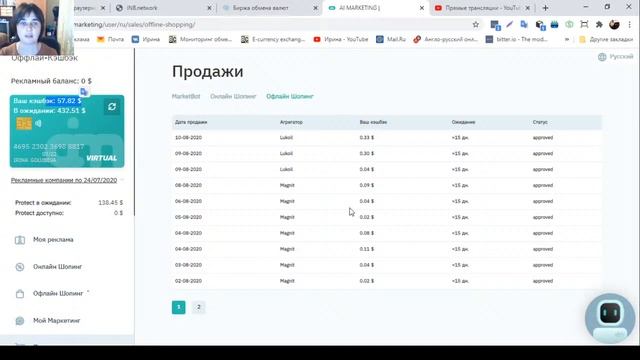The width and height of the screenshot is (640, 360).
Task: Expand the hidden bookmarks chevron
Action: (x=567, y=39)
